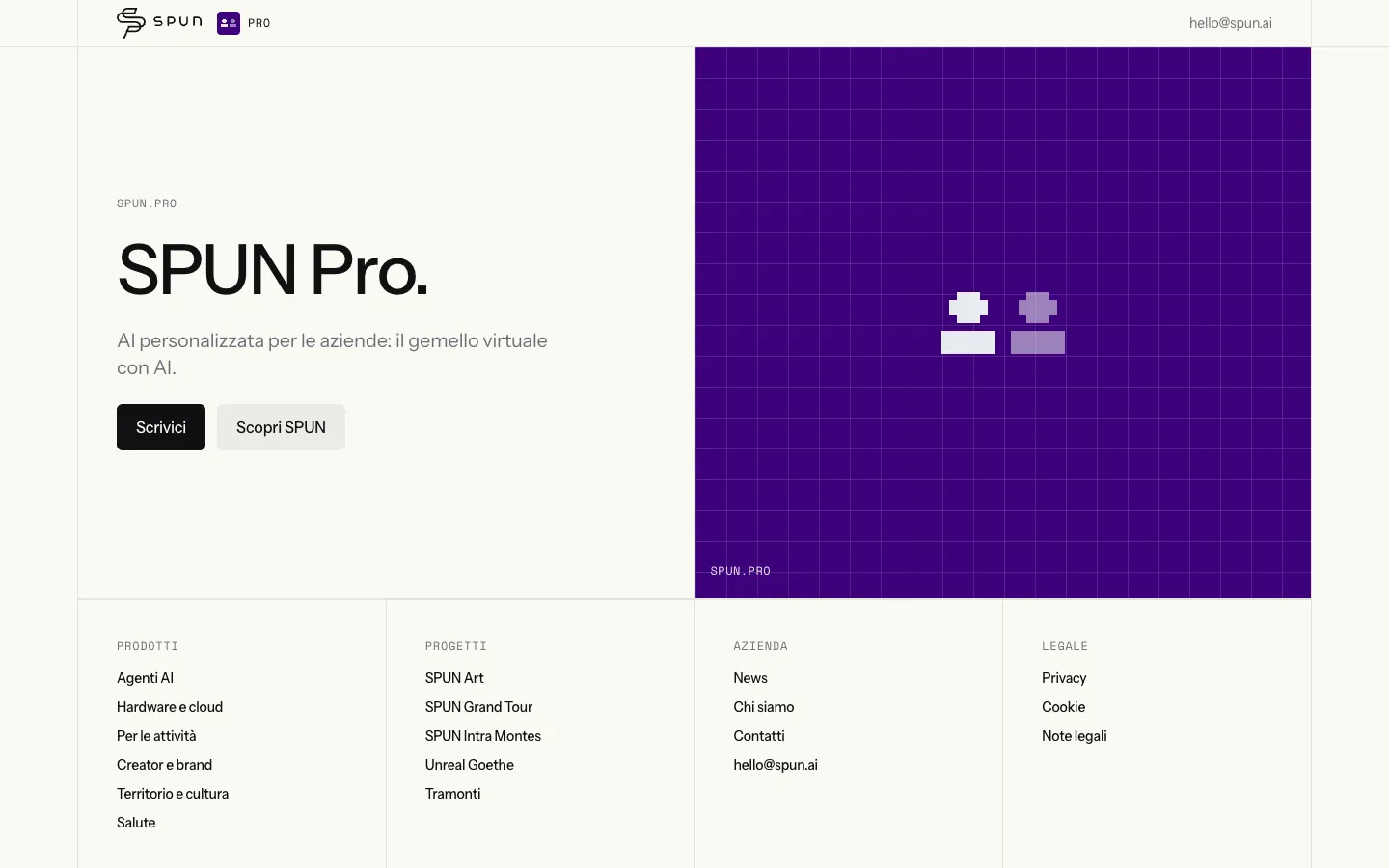Viewport: 1389px width, 868px height.
Task: Open Per le attività link
Action: click(156, 736)
